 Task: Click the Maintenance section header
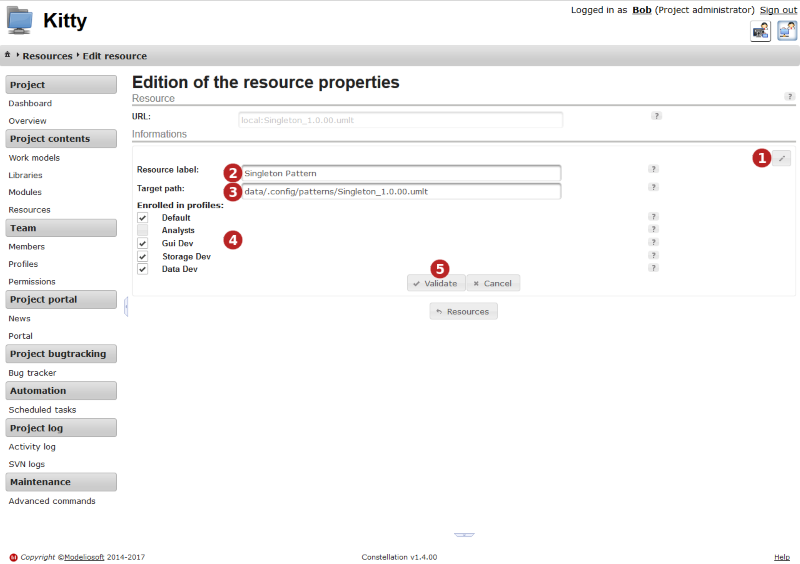[x=61, y=482]
